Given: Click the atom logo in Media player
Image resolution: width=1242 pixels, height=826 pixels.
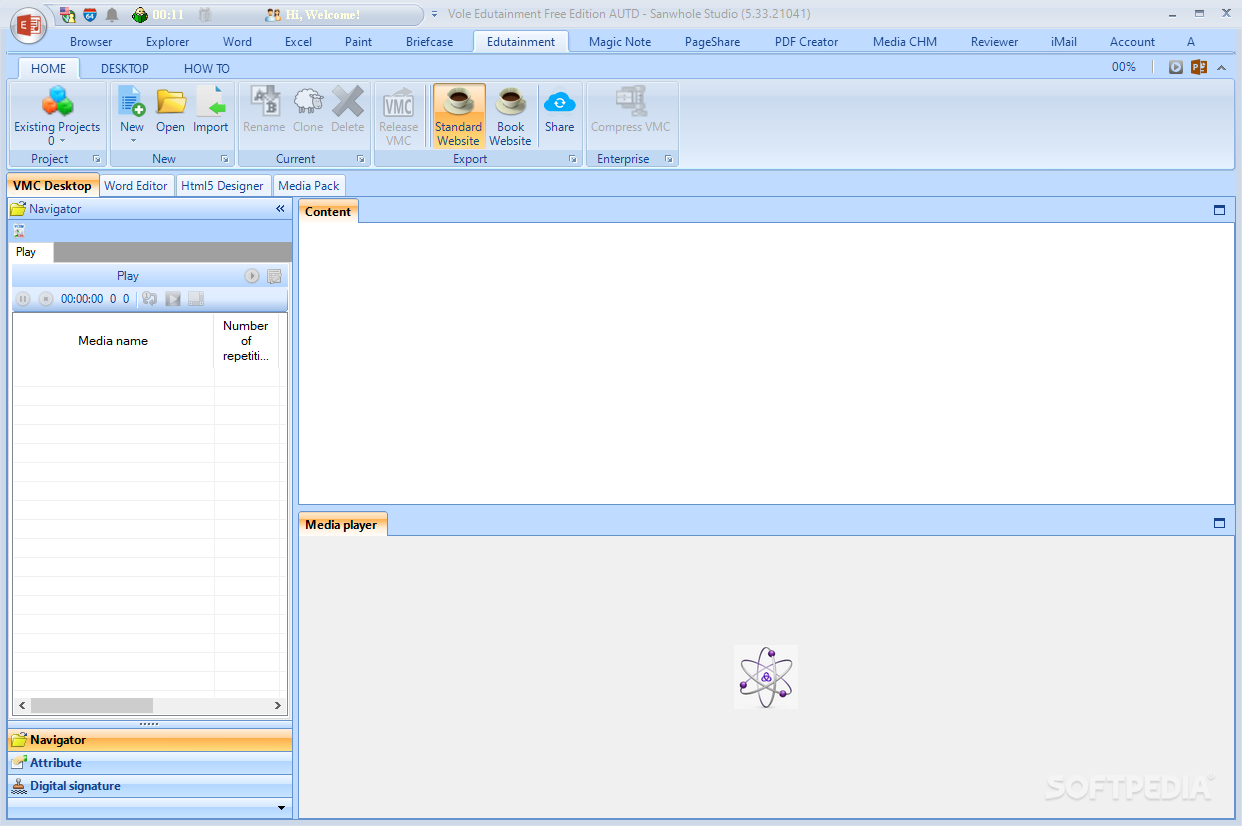Looking at the screenshot, I should [x=766, y=677].
